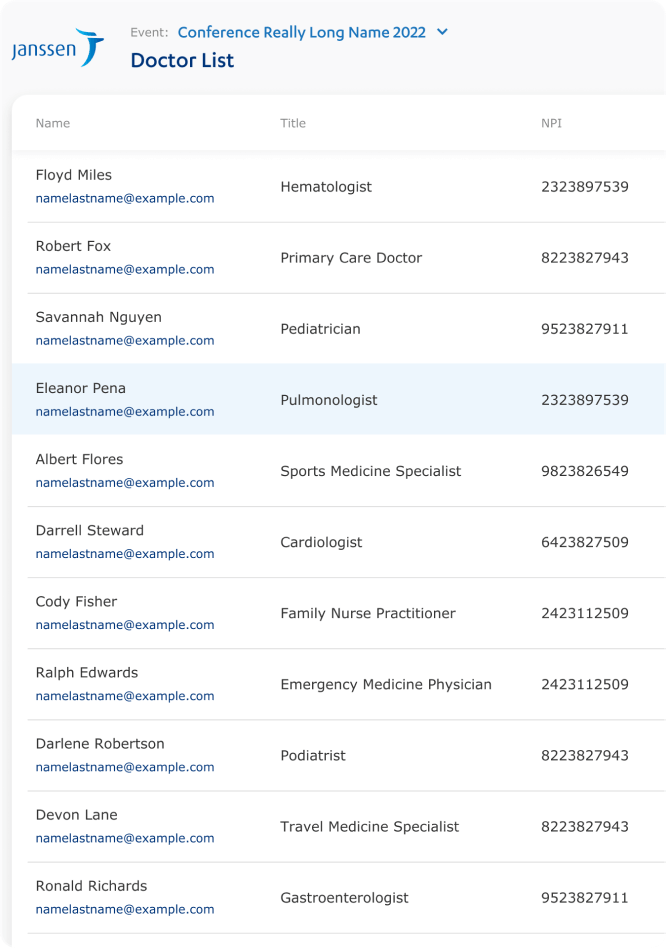Select the Darrell Steward cardiologist row
The height and width of the screenshot is (948, 666).
click(x=333, y=542)
